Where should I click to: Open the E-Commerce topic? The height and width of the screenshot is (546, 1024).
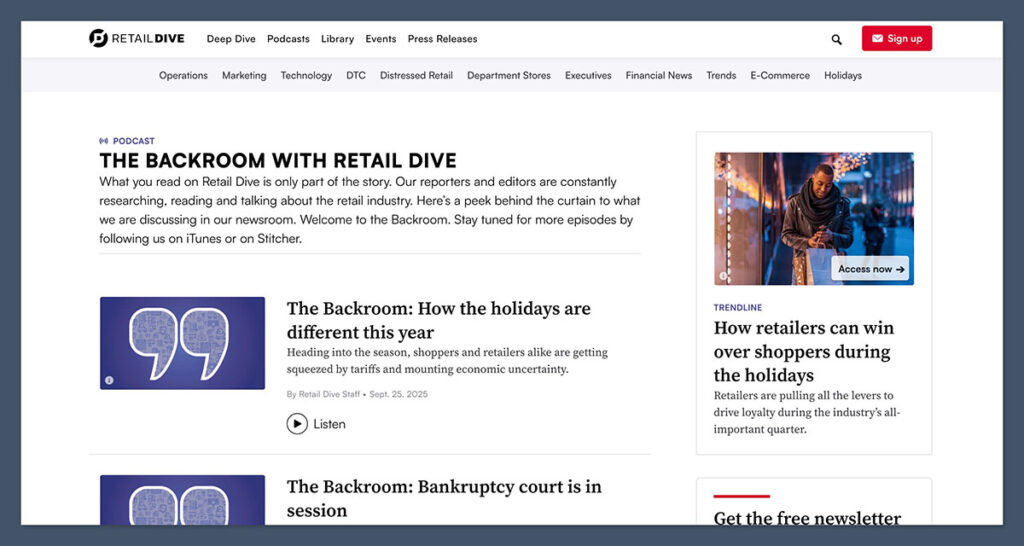pyautogui.click(x=780, y=75)
